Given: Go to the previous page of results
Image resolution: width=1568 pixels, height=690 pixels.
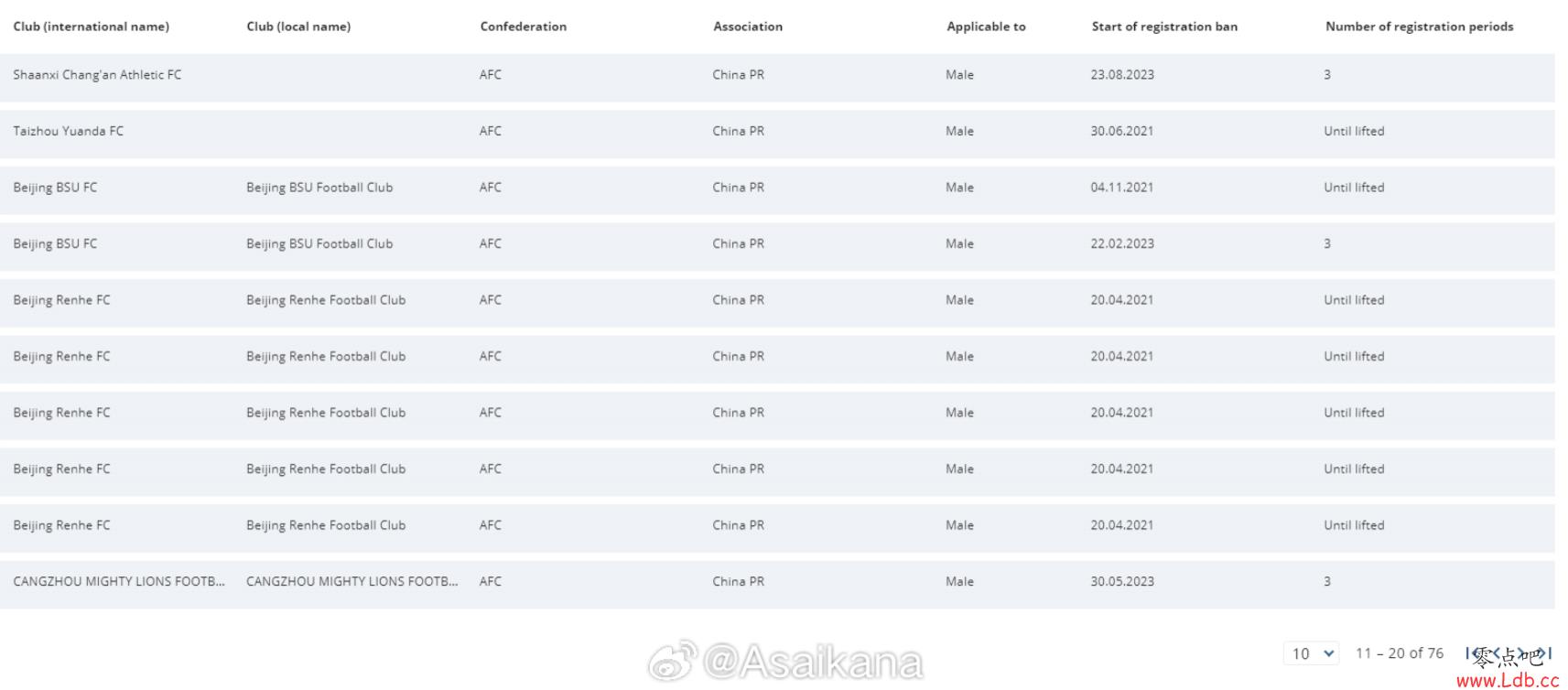Looking at the screenshot, I should [x=1497, y=653].
